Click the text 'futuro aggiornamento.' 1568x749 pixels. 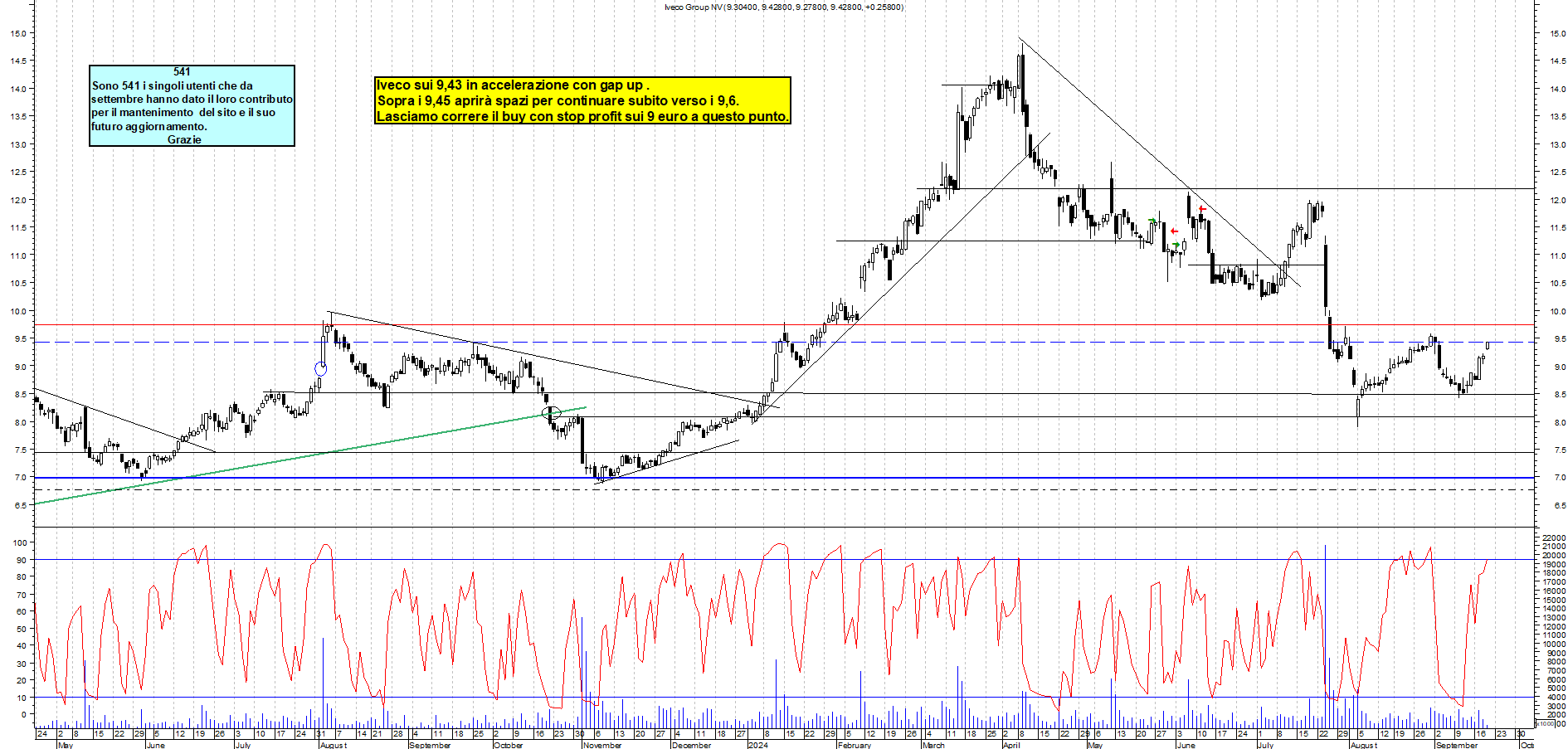click(149, 126)
